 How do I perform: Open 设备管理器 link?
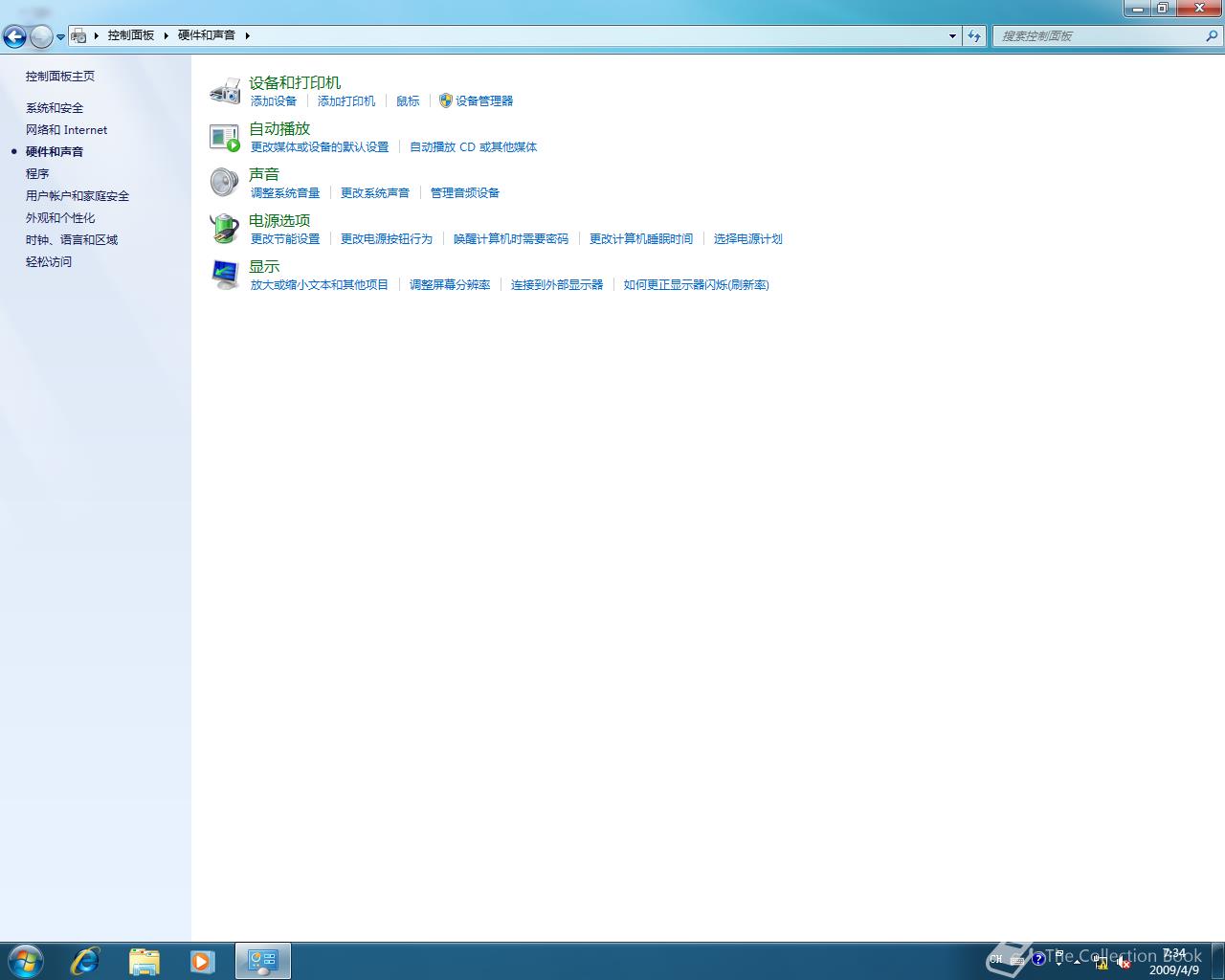484,101
